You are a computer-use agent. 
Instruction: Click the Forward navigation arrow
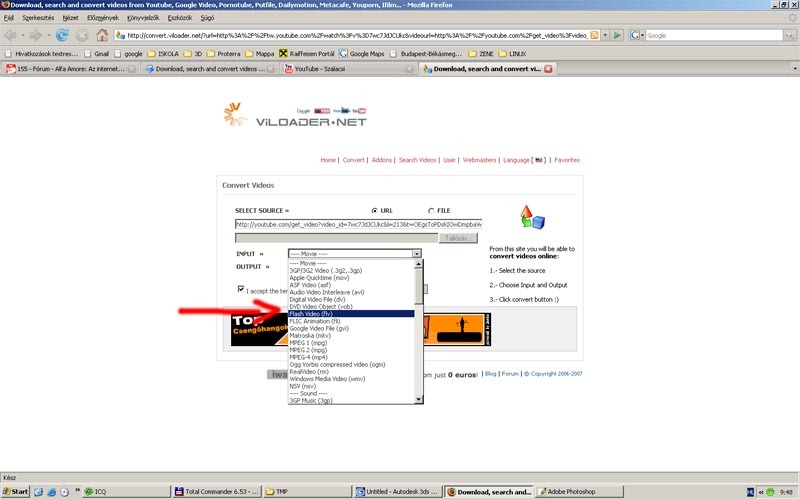click(x=35, y=35)
